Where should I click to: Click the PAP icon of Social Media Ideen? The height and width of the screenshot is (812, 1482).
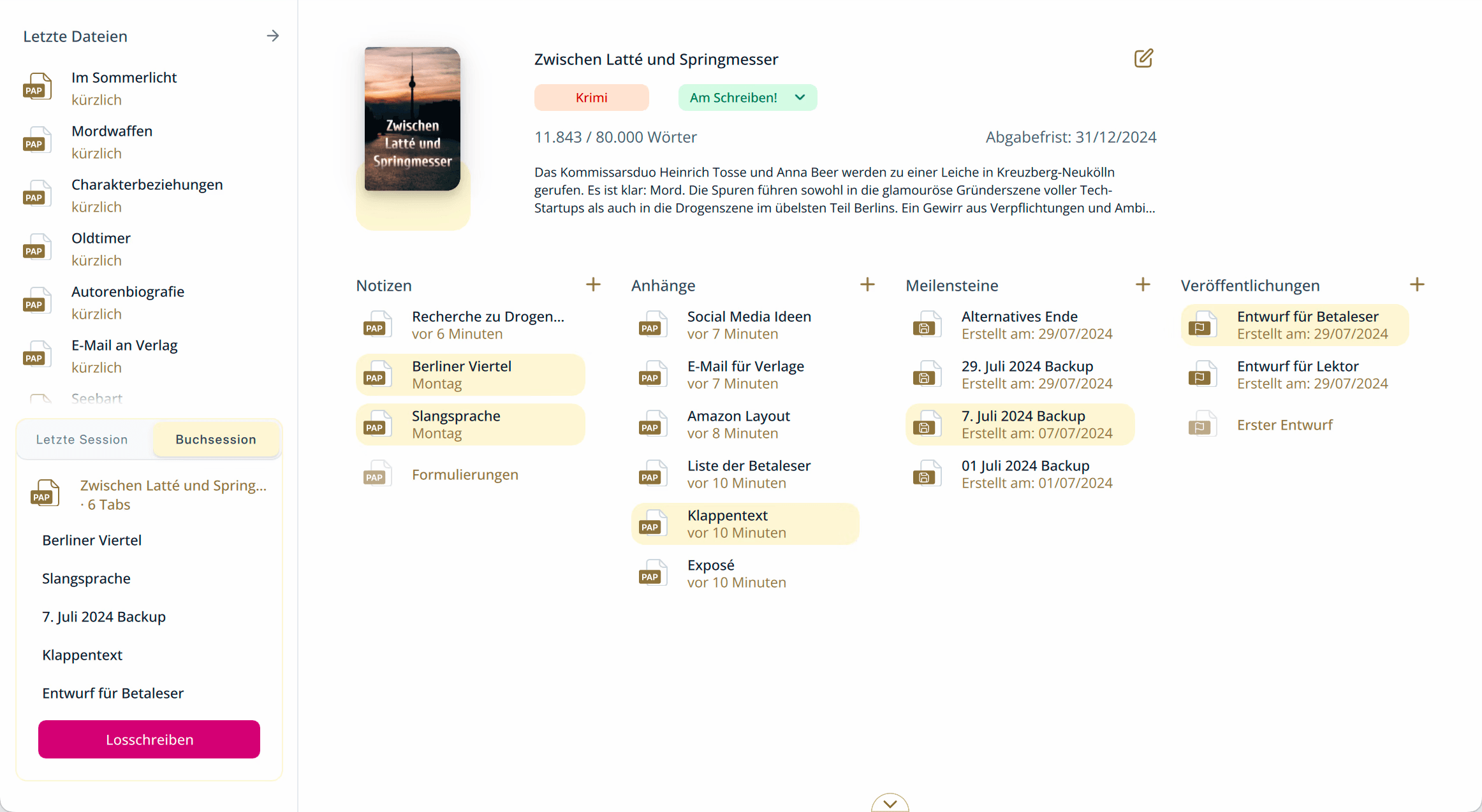click(x=654, y=324)
